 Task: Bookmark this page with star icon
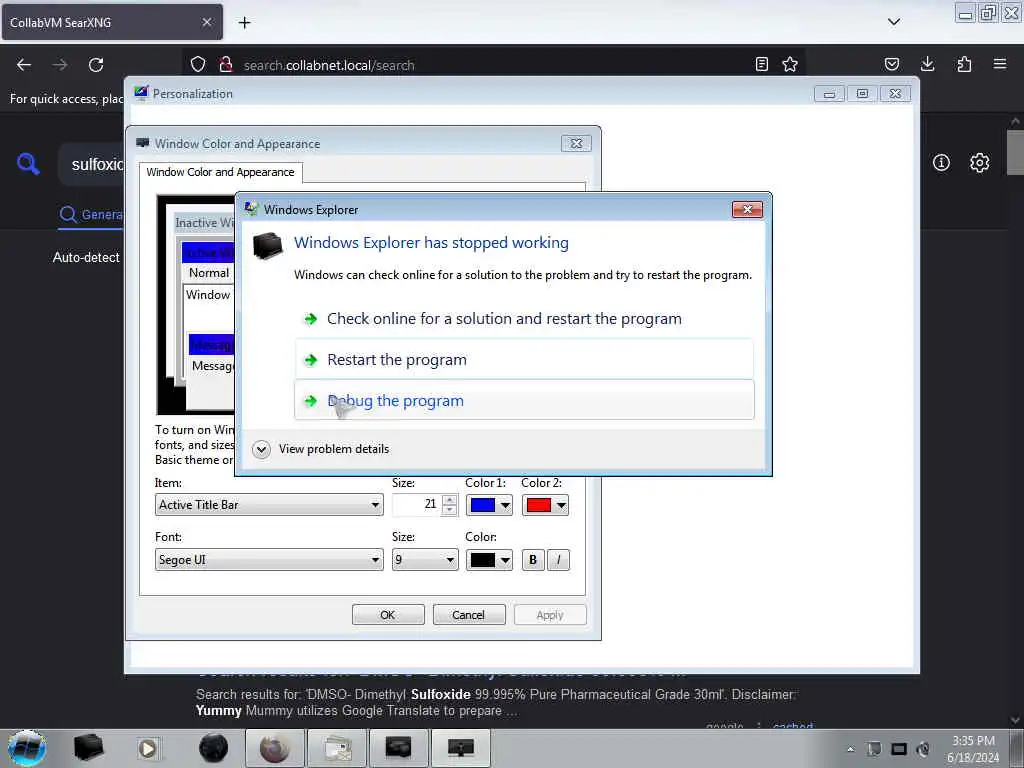pyautogui.click(x=790, y=64)
